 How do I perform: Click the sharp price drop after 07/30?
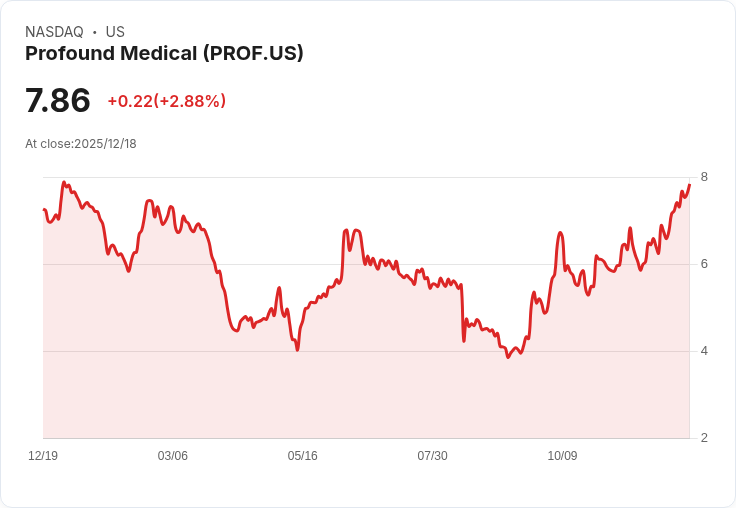[463, 312]
